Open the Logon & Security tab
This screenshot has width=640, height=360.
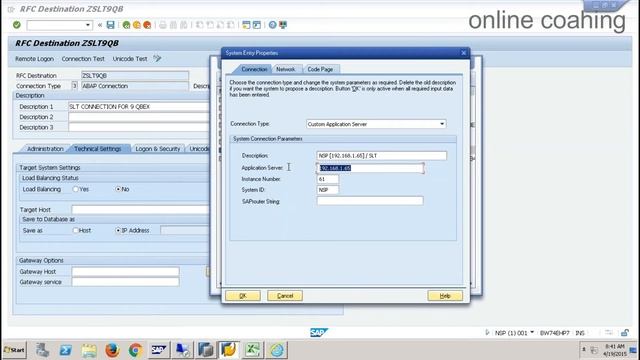(158, 149)
